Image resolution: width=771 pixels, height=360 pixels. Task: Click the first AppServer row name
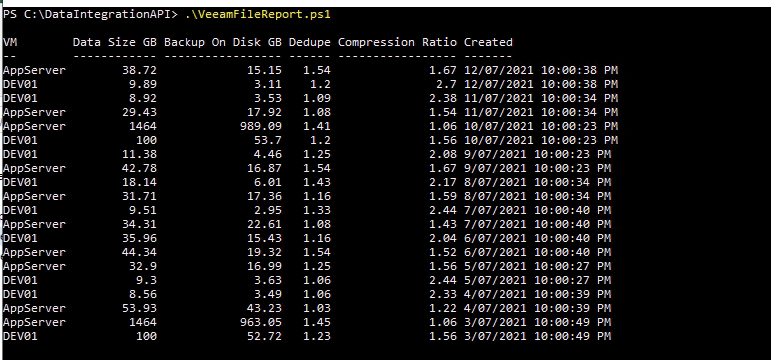[34, 70]
